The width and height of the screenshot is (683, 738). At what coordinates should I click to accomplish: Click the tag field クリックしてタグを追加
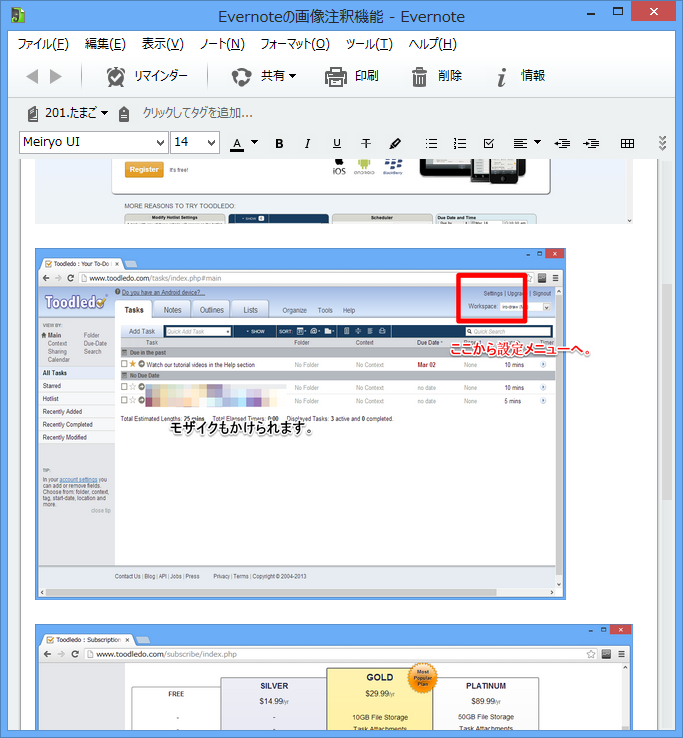pyautogui.click(x=198, y=113)
